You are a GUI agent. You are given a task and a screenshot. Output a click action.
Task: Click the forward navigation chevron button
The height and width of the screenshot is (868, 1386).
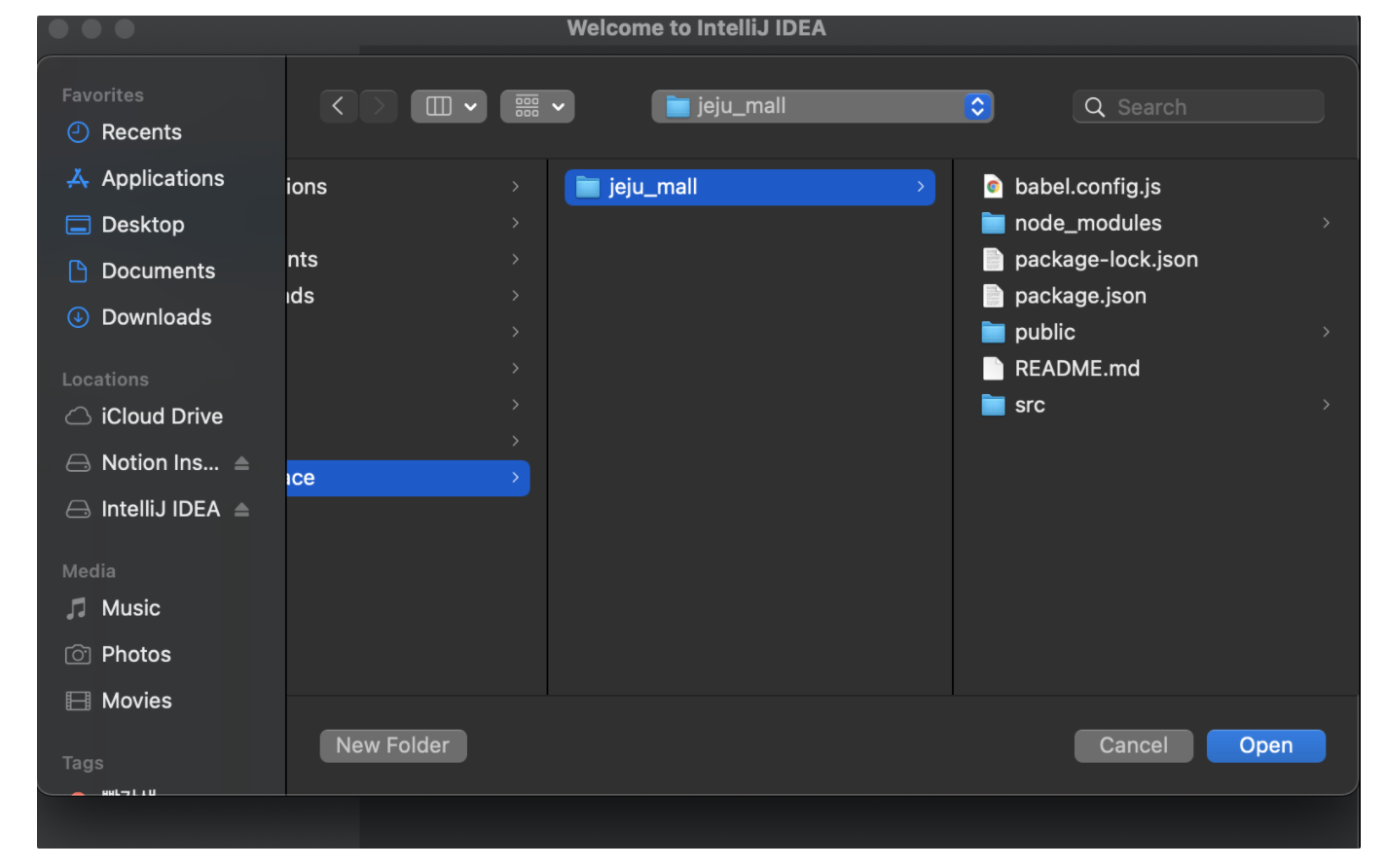(x=380, y=106)
